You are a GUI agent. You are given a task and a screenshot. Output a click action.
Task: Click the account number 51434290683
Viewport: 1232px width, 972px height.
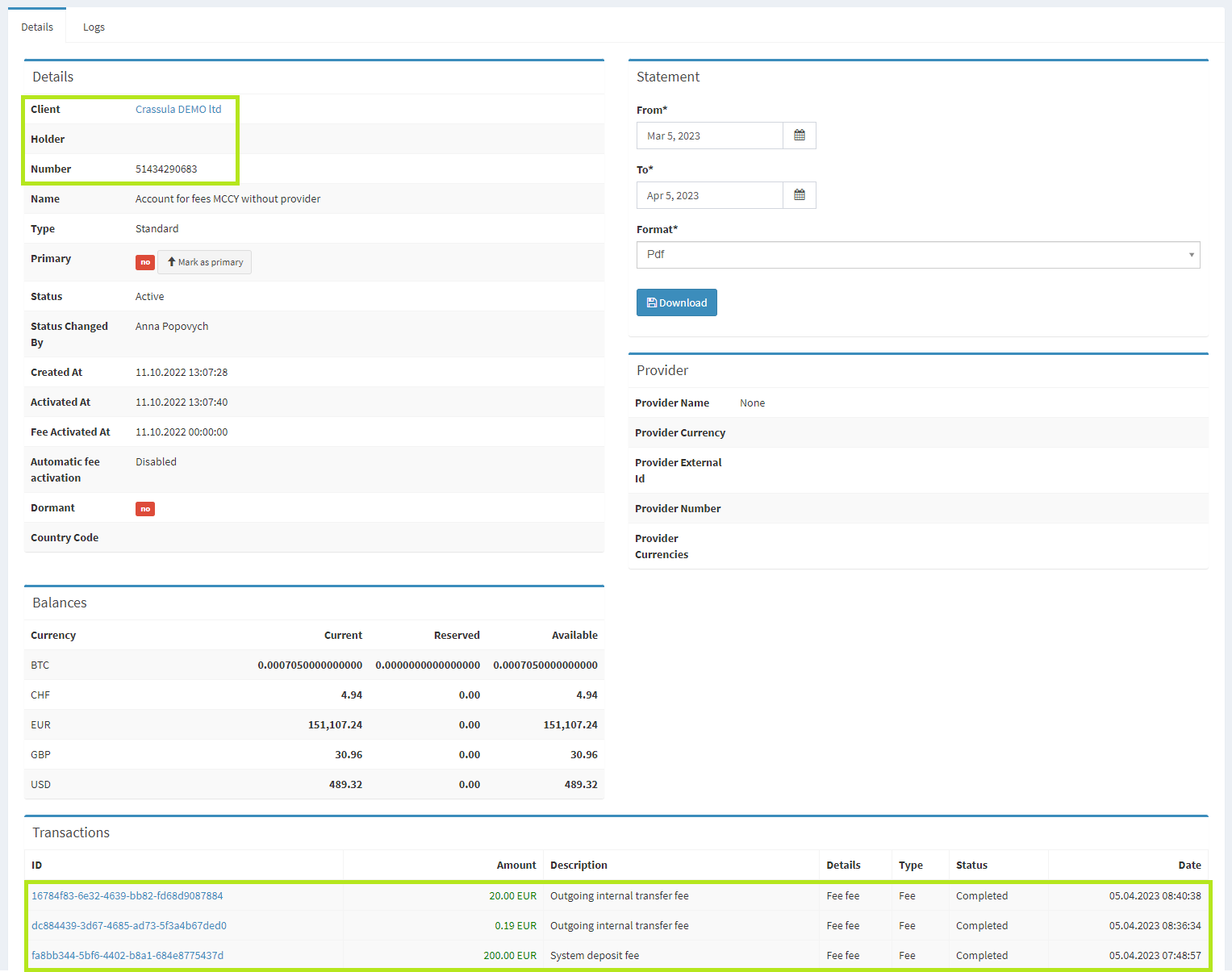(166, 169)
